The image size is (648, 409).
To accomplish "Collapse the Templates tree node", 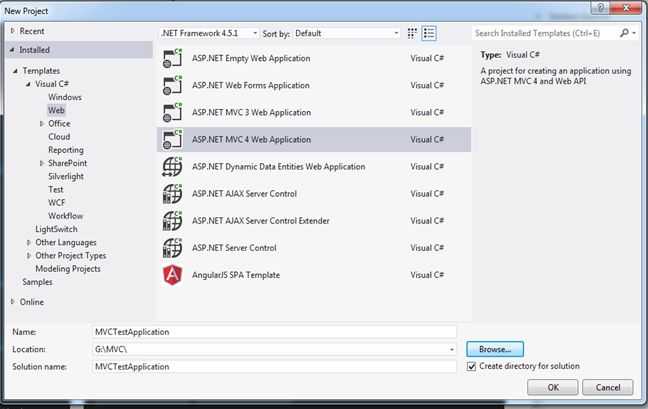I will pyautogui.click(x=15, y=71).
